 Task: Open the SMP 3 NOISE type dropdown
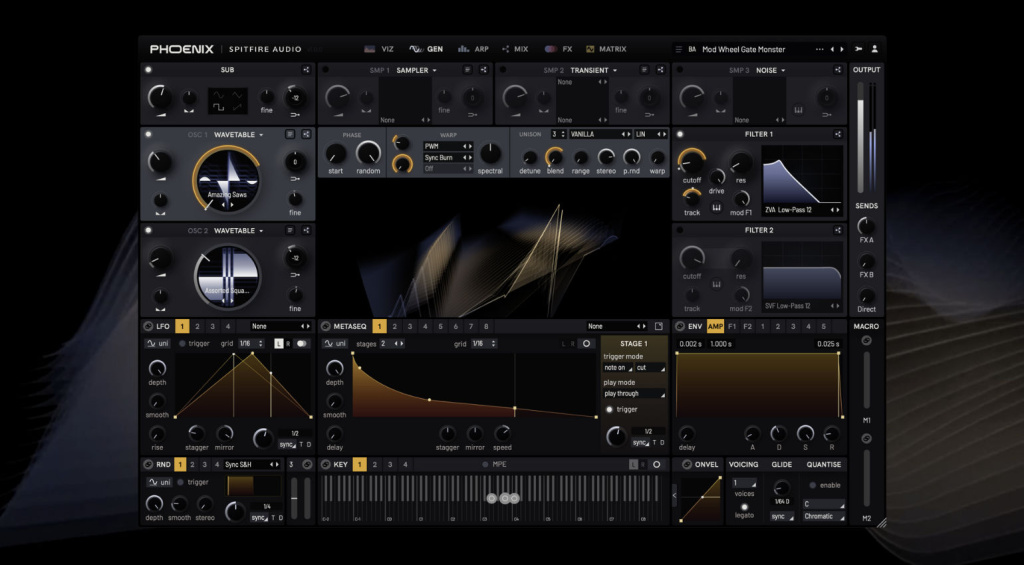coord(771,70)
